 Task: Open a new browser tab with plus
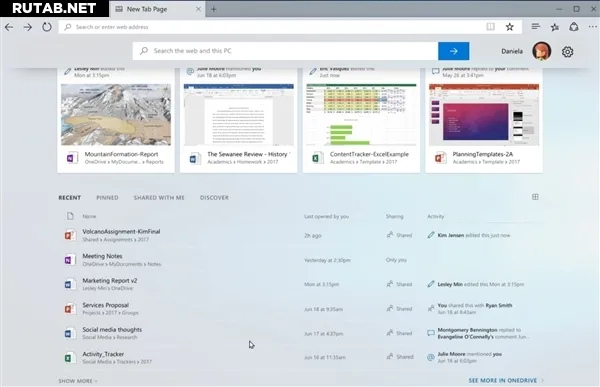pyautogui.click(x=214, y=9)
